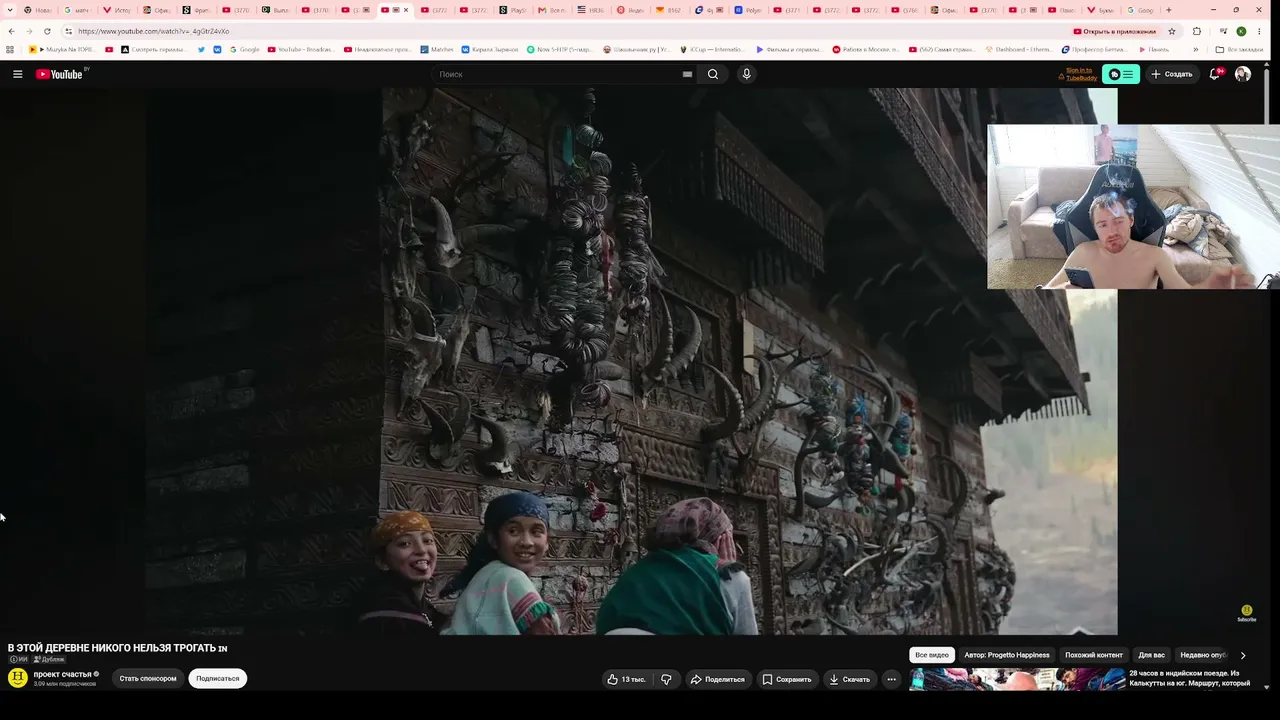Show more filter chips with right arrow

(1243, 655)
